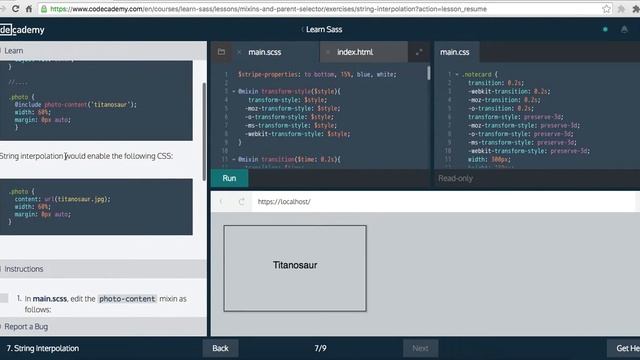Click the browser address bar URL
This screenshot has height=360, width=640.
coord(268,9)
